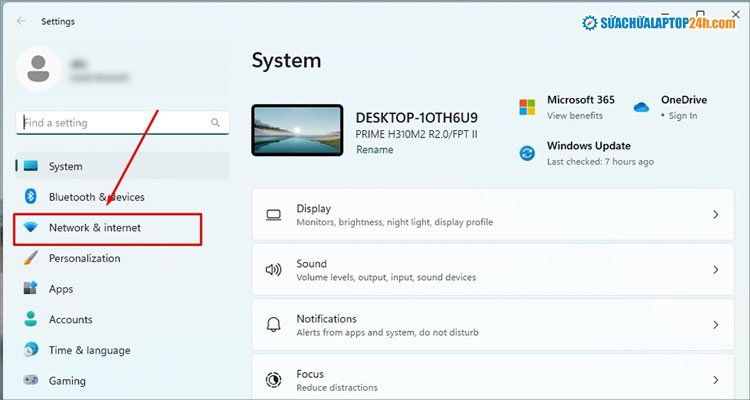The image size is (750, 400).
Task: Click the System page heading
Action: click(x=287, y=61)
